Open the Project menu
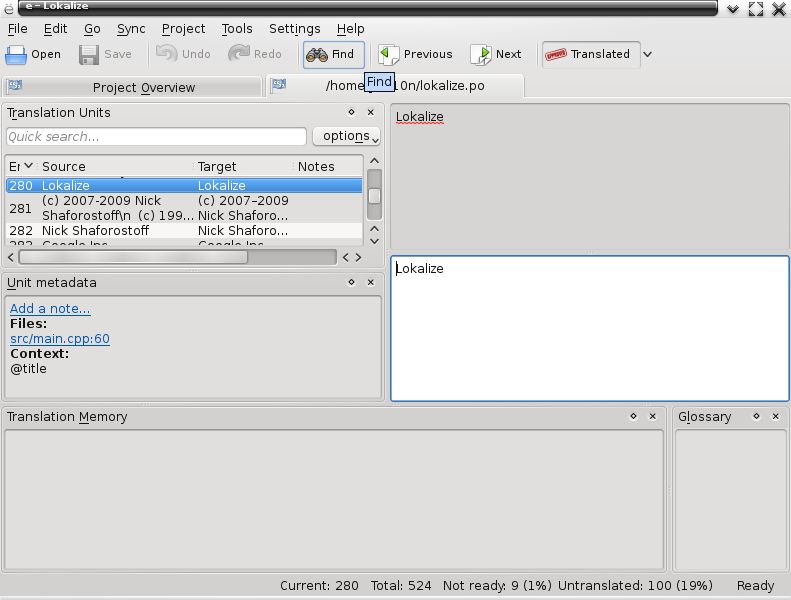 (183, 29)
